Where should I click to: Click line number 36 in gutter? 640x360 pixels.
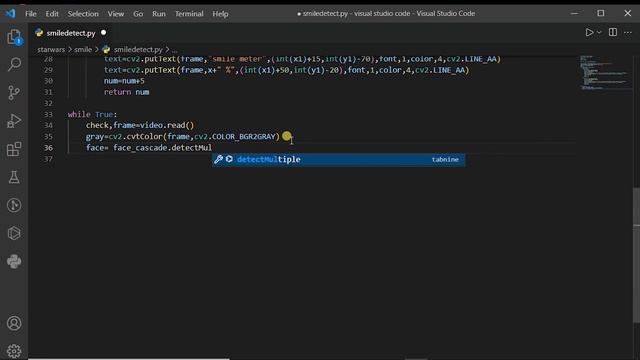[x=48, y=148]
